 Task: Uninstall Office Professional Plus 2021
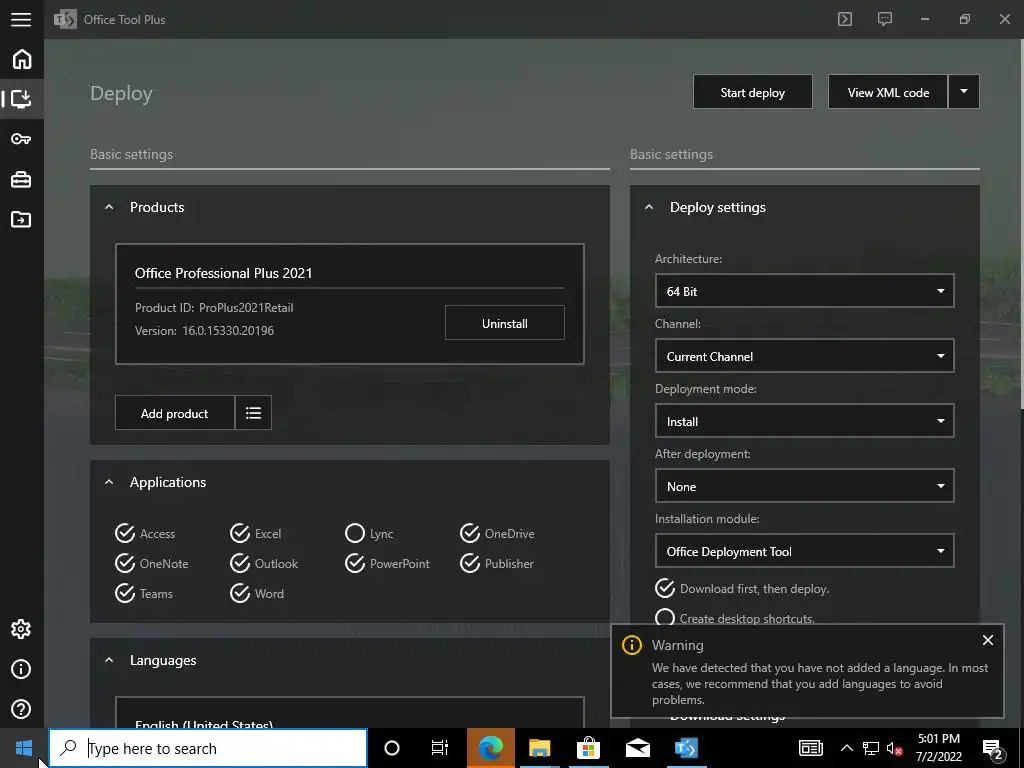505,323
